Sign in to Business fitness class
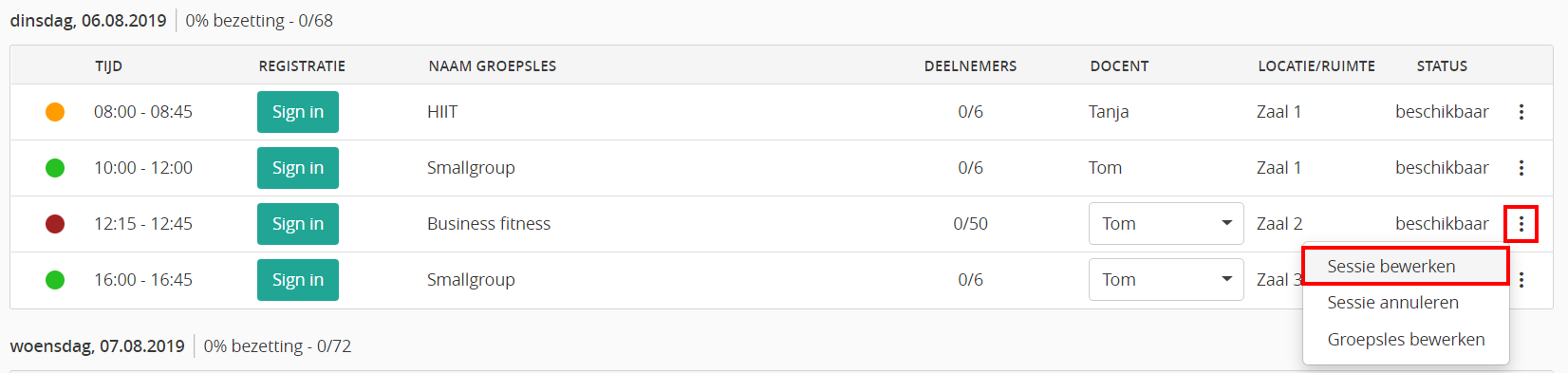Viewport: 1568px width, 373px height. (x=298, y=224)
